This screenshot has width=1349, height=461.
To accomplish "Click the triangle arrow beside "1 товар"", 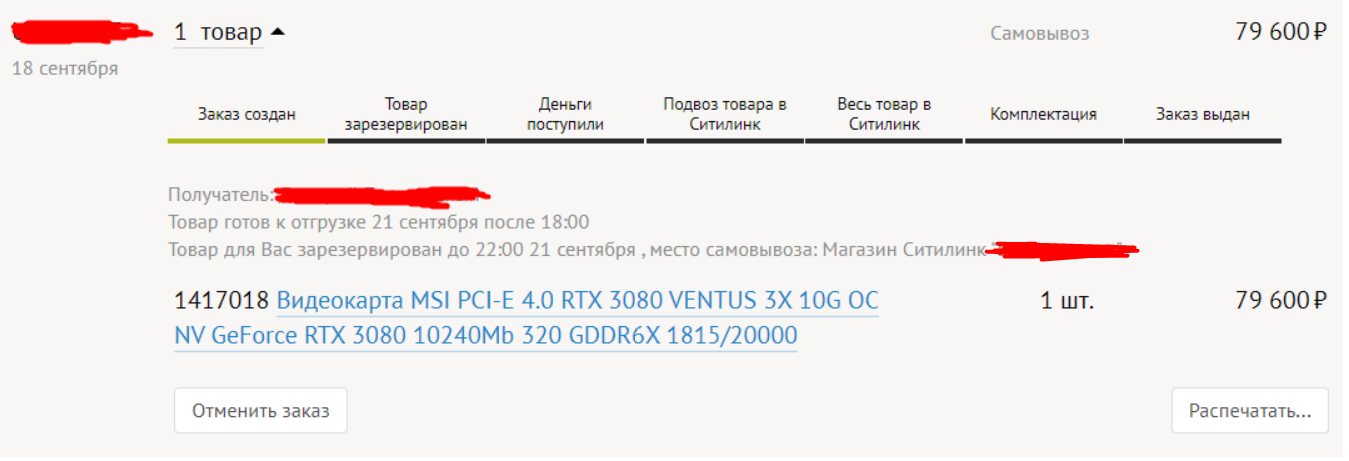I will tap(278, 32).
